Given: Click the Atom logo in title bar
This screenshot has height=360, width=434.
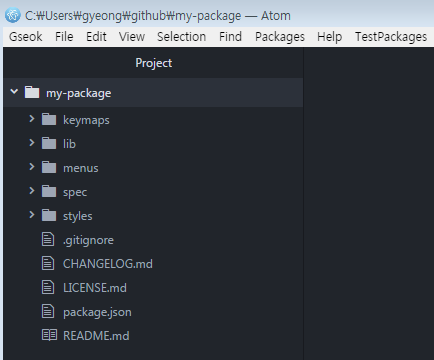Looking at the screenshot, I should pos(13,15).
